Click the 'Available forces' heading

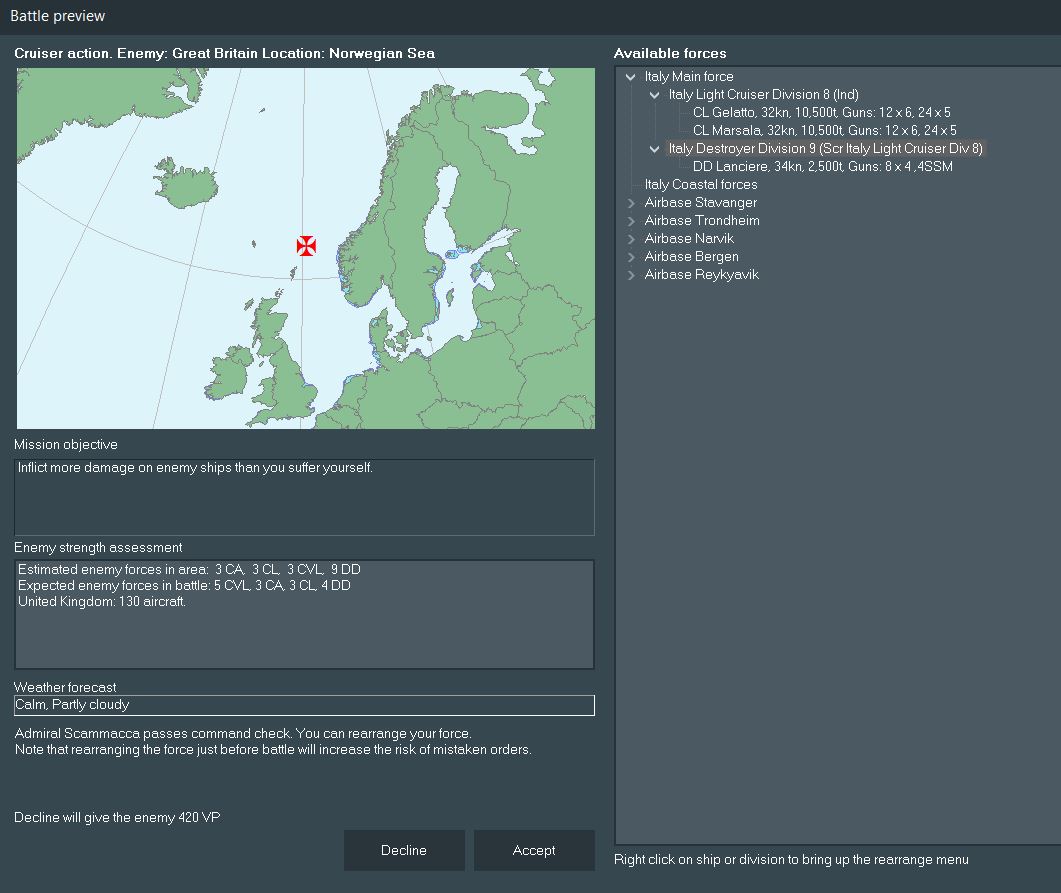pyautogui.click(x=670, y=53)
